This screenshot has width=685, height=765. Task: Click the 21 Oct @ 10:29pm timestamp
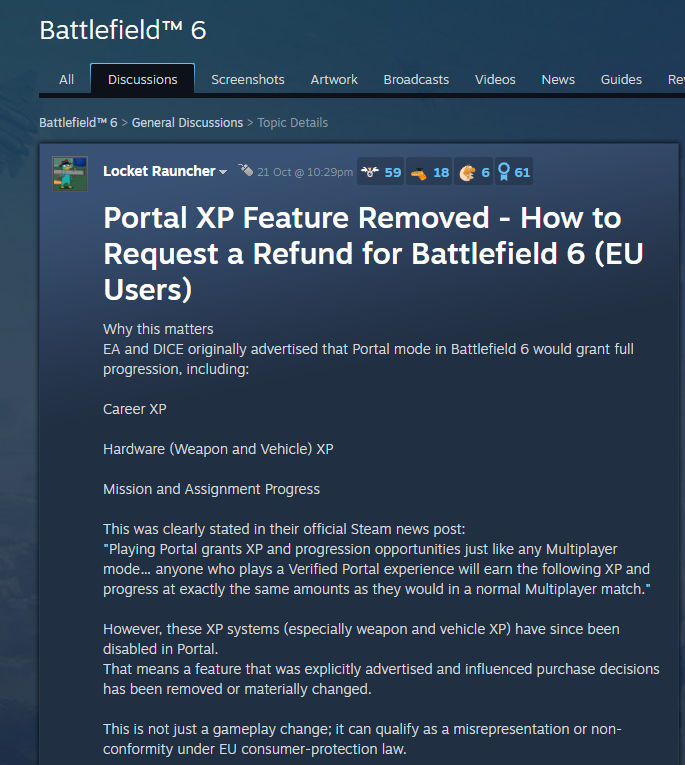coord(305,172)
